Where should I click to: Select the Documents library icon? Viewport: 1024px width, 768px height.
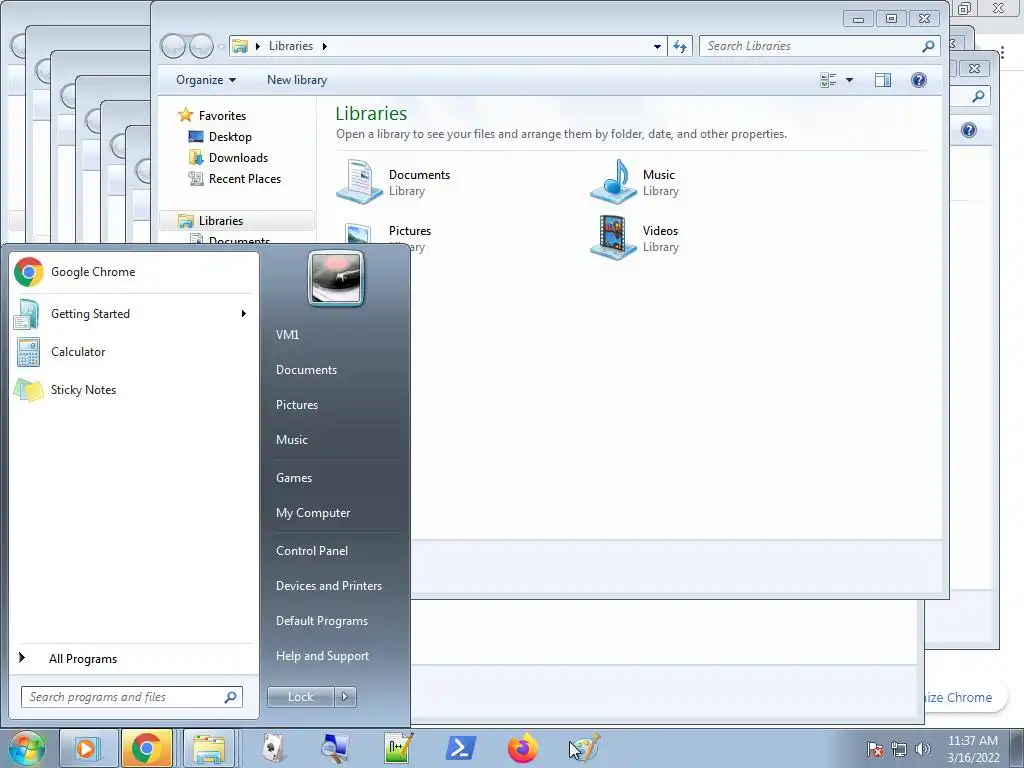(x=359, y=182)
